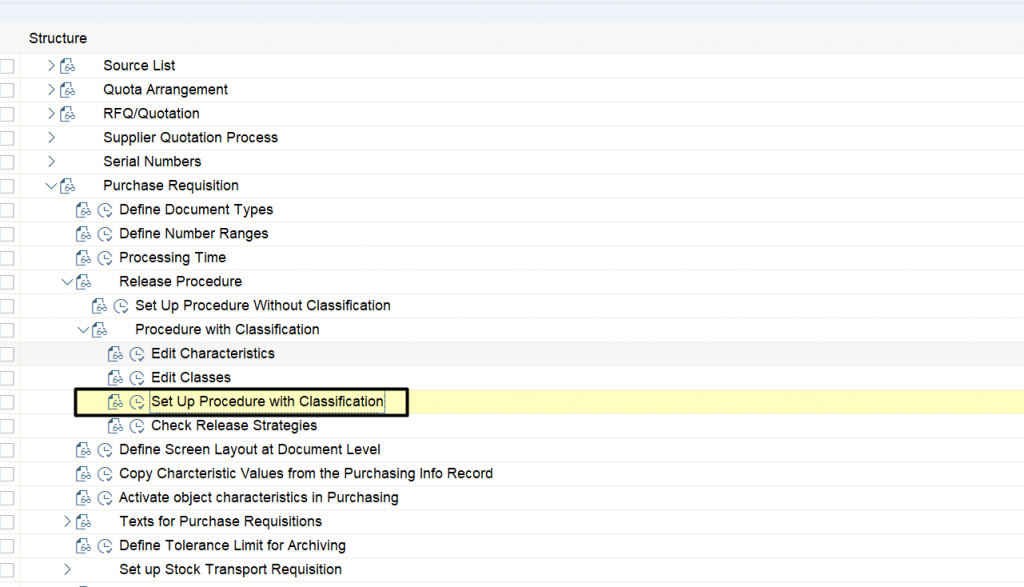
Task: Select the Check Release Strategies entry
Action: (x=234, y=426)
